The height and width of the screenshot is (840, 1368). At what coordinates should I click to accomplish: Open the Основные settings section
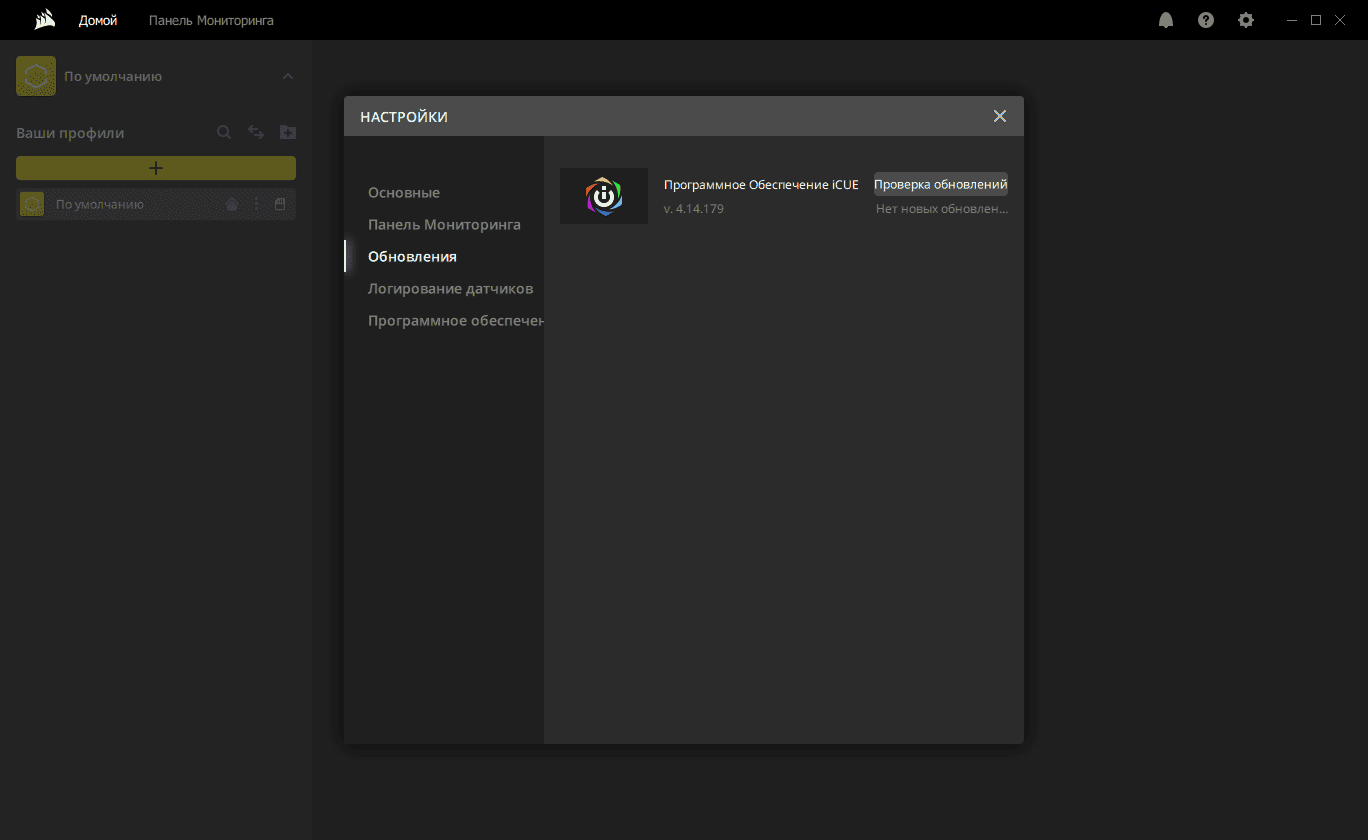click(404, 192)
